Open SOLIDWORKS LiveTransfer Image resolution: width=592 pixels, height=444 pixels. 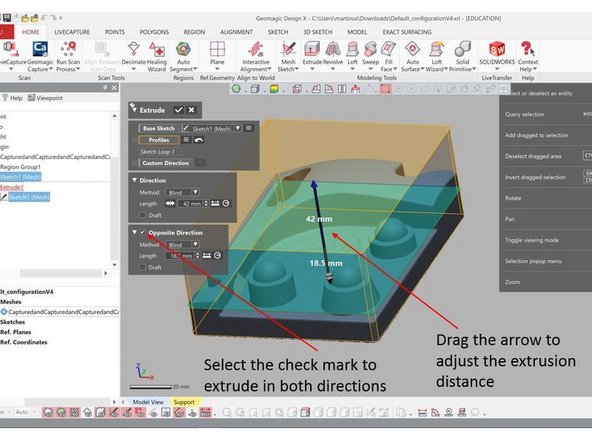click(497, 53)
